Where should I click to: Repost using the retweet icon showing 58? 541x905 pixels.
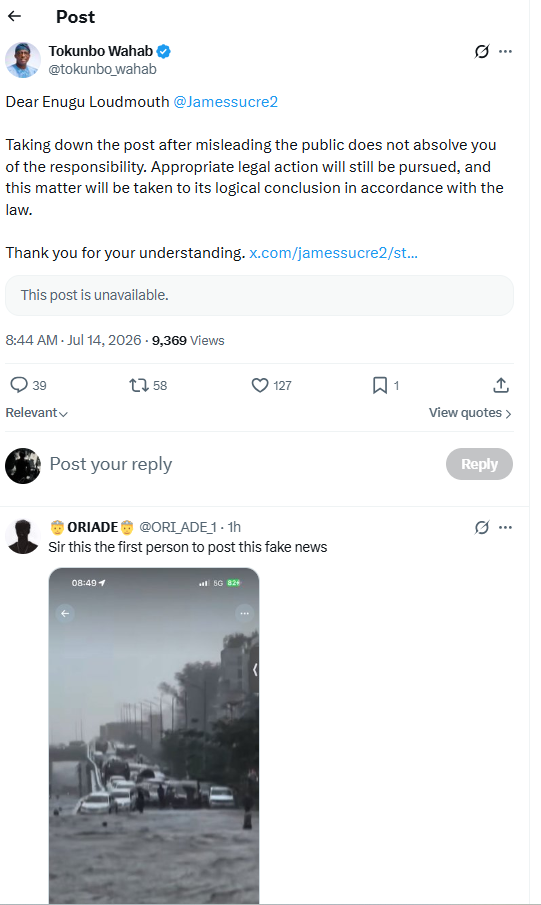[148, 385]
